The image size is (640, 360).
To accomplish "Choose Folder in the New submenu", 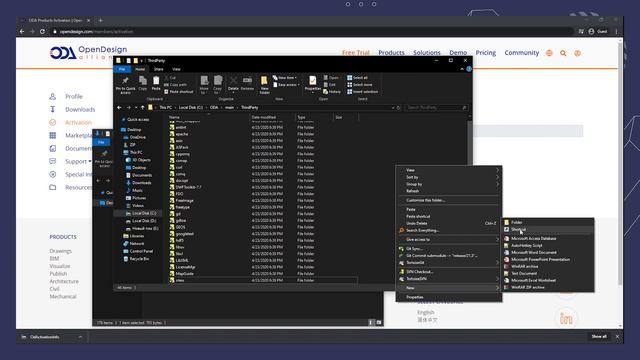I will click(x=548, y=222).
